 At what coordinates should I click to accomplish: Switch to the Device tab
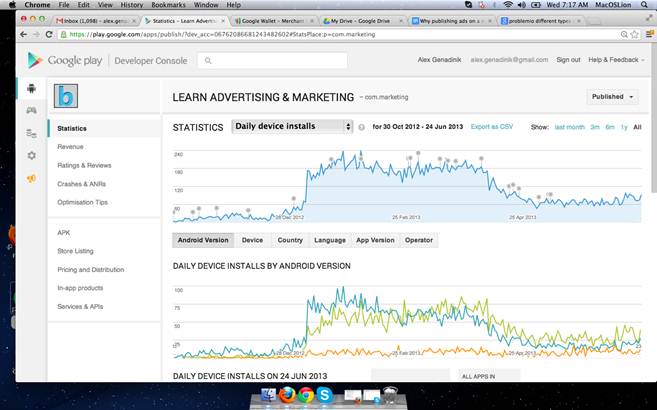[x=252, y=240]
